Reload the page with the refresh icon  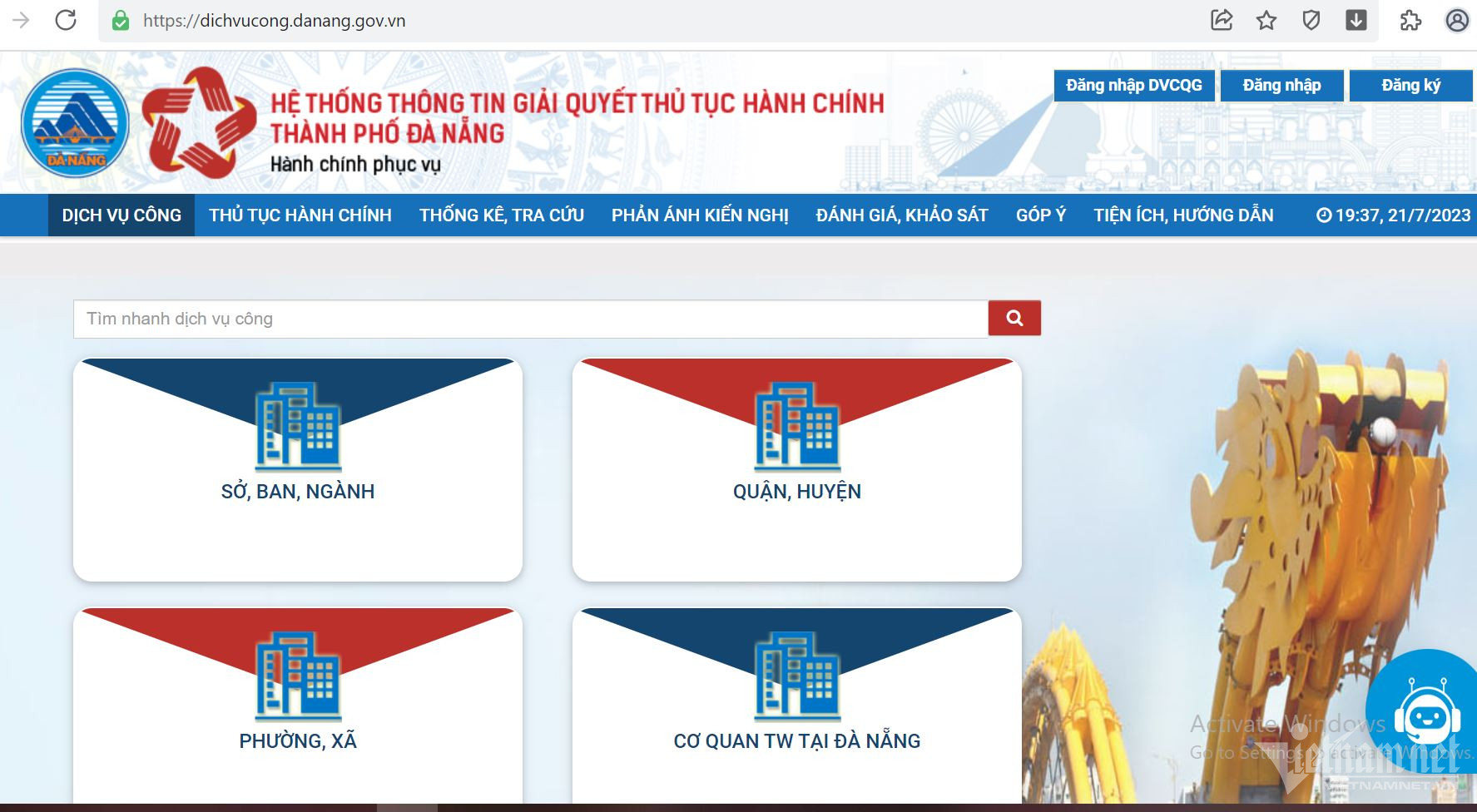(66, 20)
